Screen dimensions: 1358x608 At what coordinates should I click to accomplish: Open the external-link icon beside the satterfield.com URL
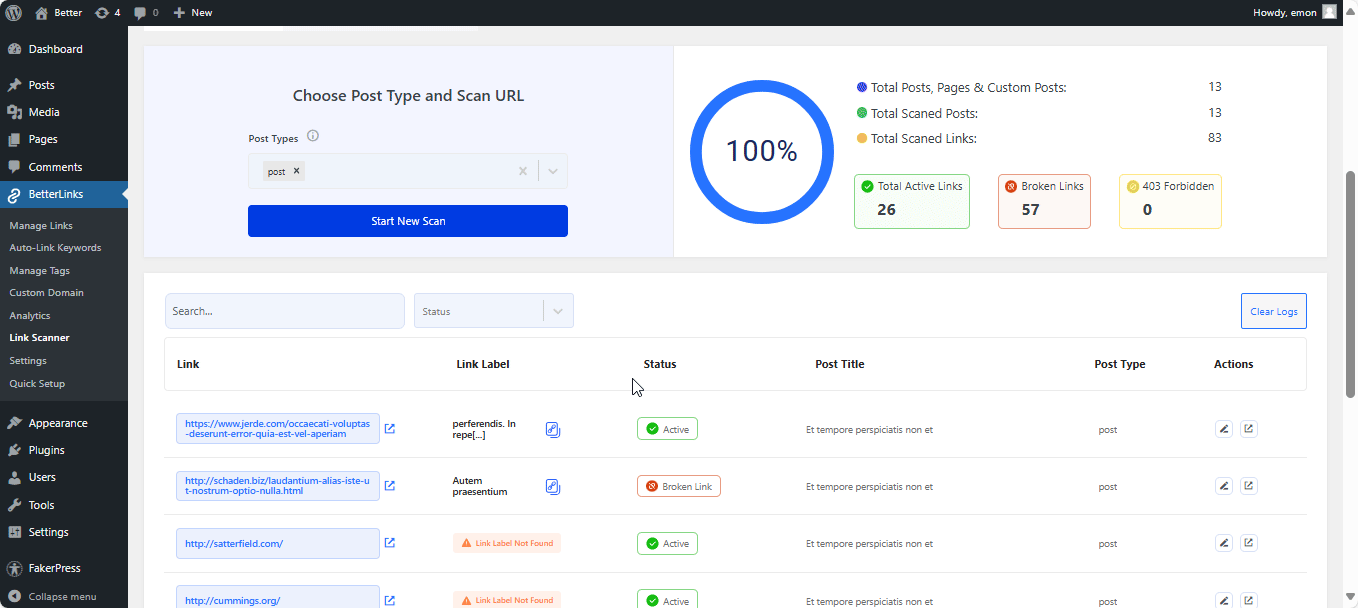click(390, 543)
